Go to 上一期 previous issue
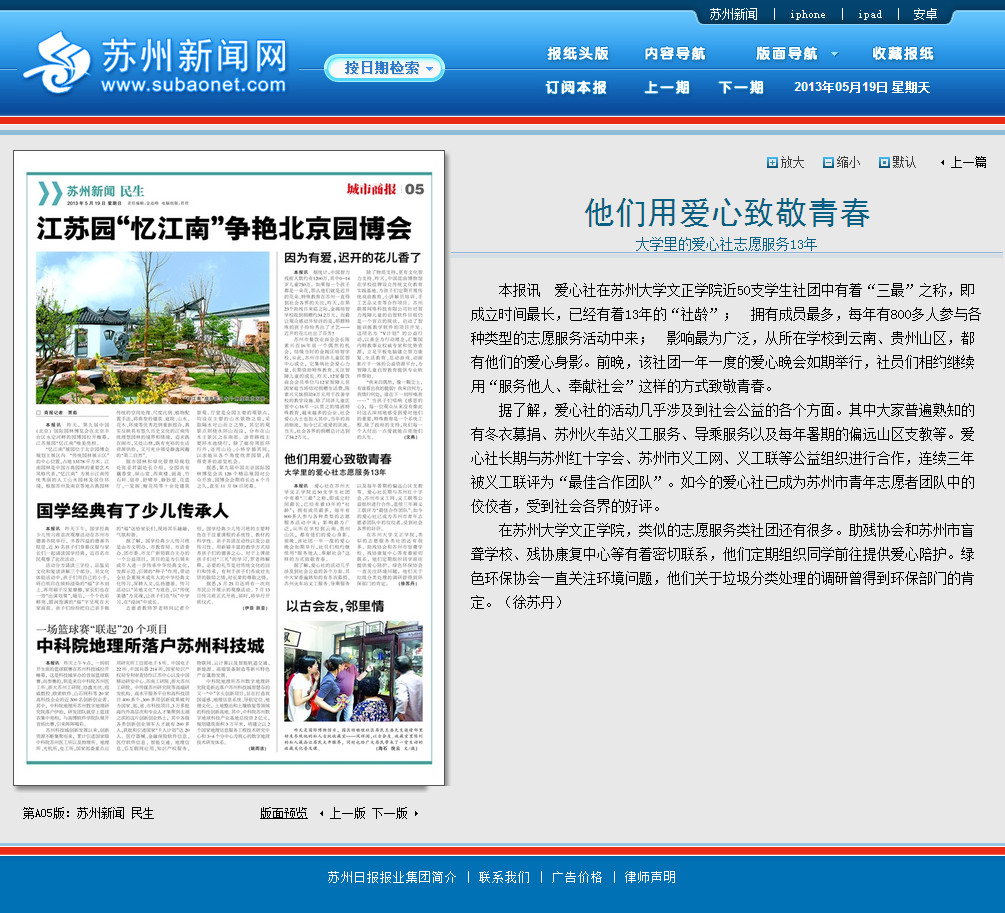Viewport: 1005px width, 913px height. point(666,87)
